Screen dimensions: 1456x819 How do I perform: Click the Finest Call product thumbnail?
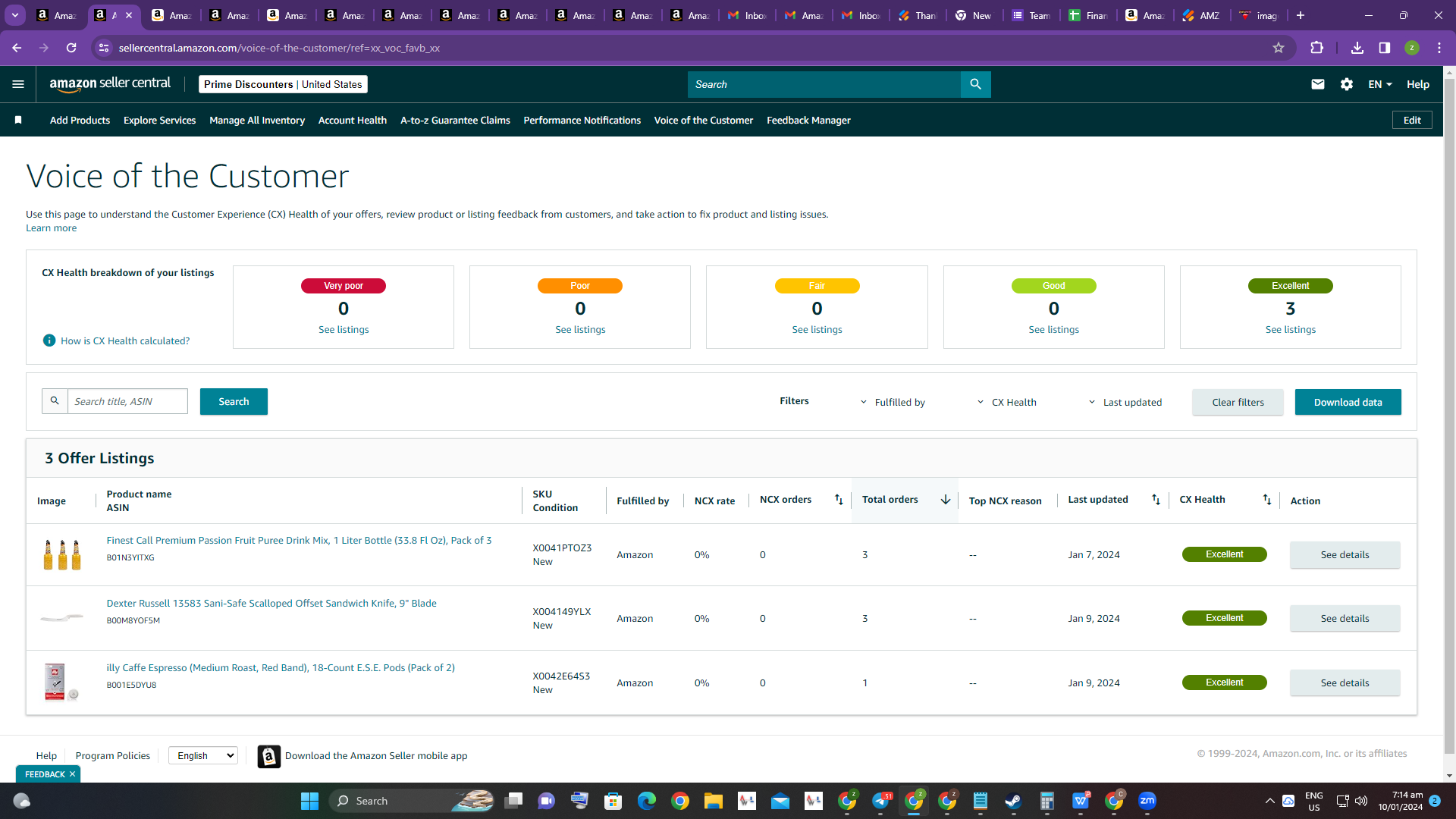pyautogui.click(x=62, y=554)
